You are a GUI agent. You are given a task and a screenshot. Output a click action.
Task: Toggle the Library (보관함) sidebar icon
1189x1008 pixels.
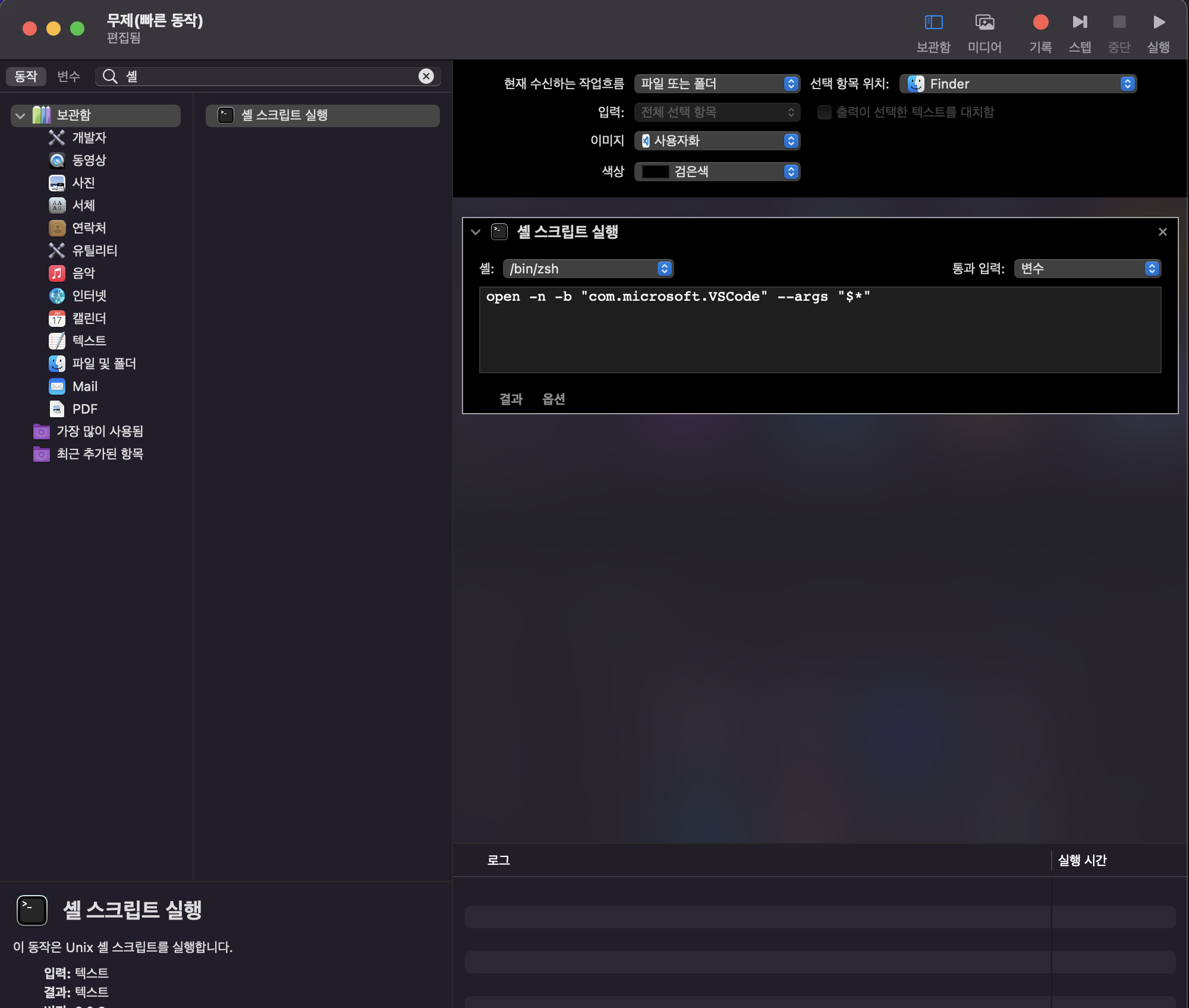coord(933,23)
